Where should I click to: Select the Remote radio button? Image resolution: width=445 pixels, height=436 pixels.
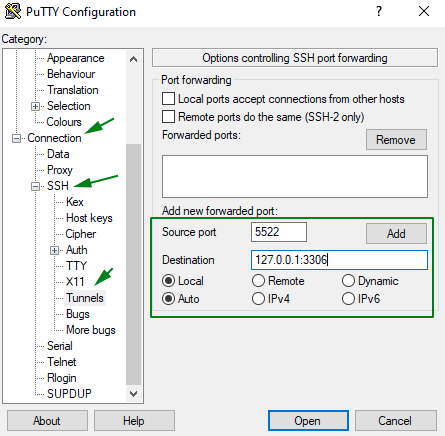(258, 281)
